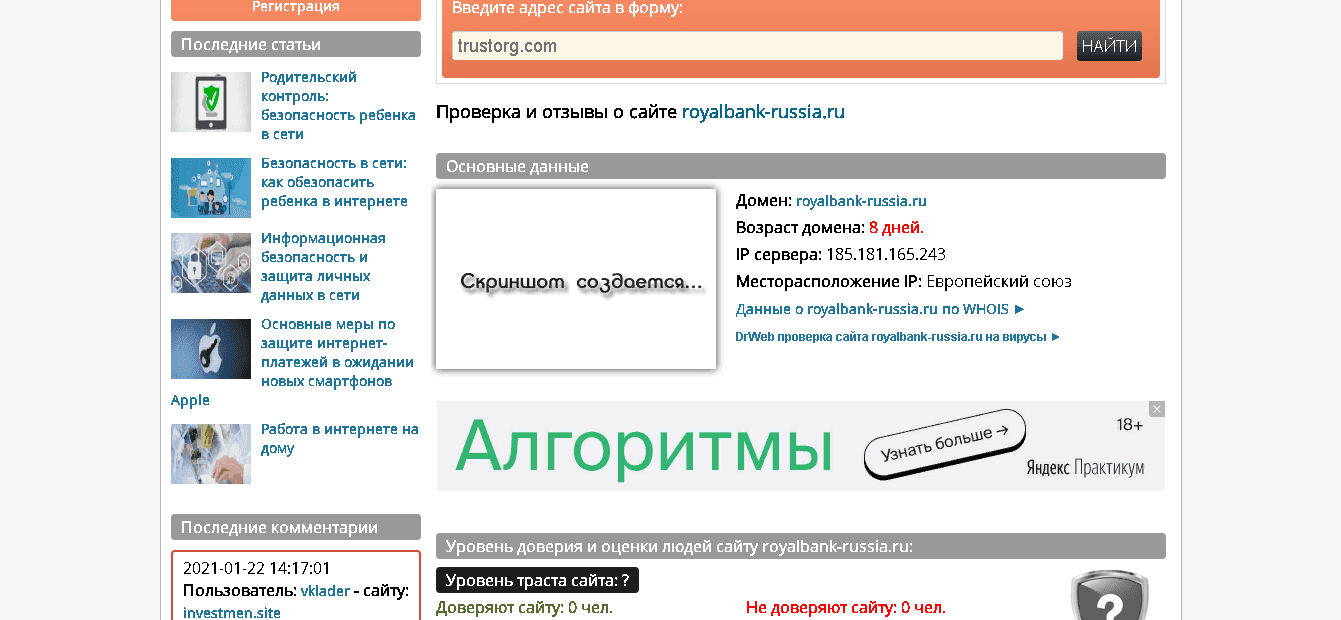Open article Безопасность в сети link

[x=334, y=182]
